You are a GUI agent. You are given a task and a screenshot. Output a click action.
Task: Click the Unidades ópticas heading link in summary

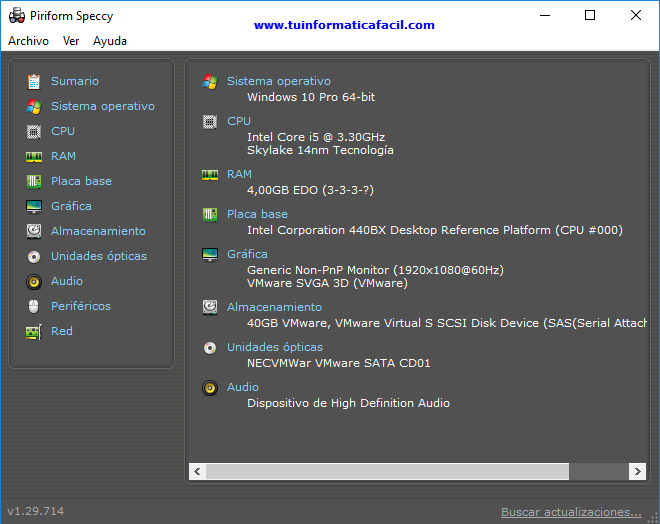(275, 347)
